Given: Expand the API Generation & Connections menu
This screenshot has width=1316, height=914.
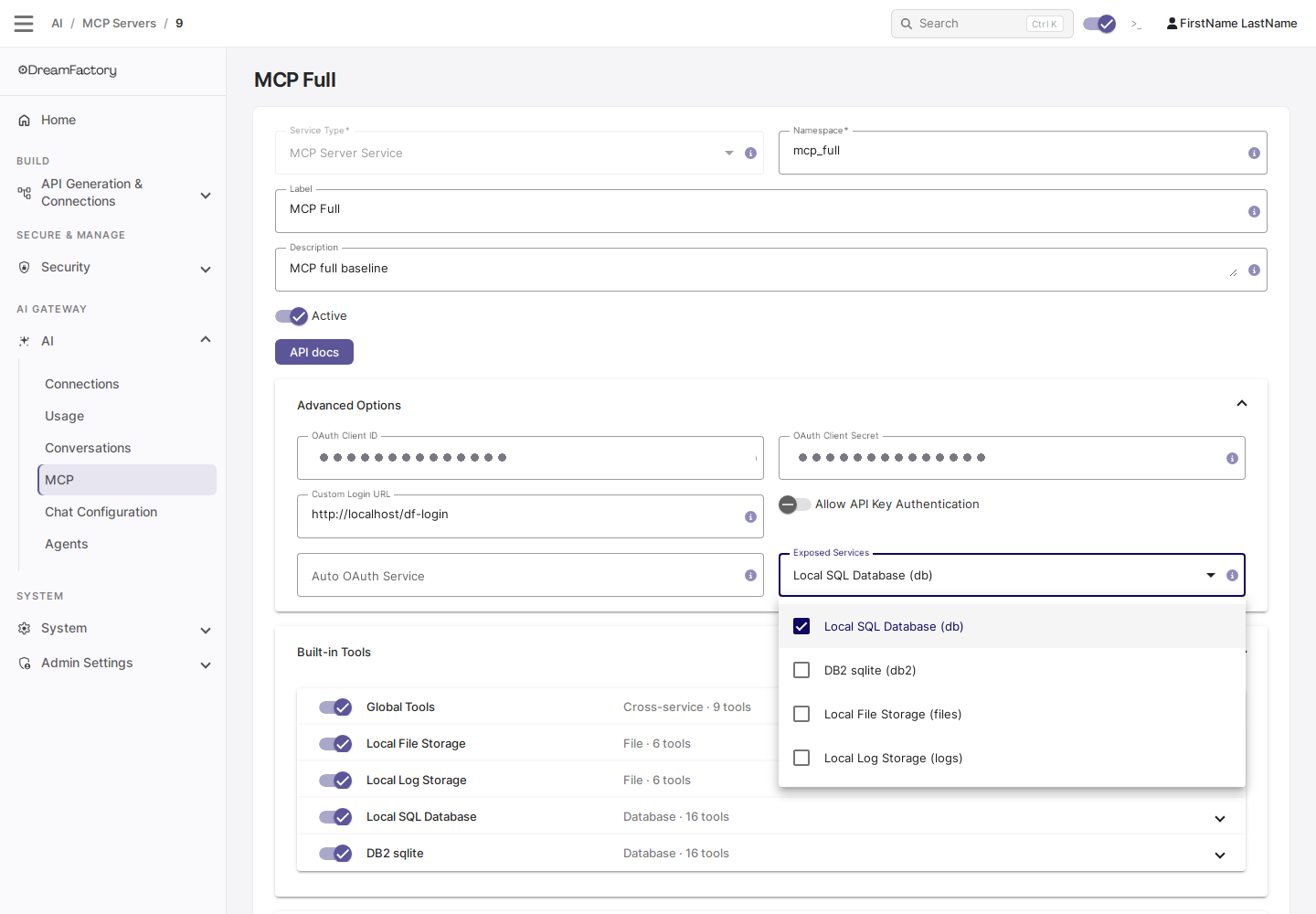Looking at the screenshot, I should (x=206, y=196).
